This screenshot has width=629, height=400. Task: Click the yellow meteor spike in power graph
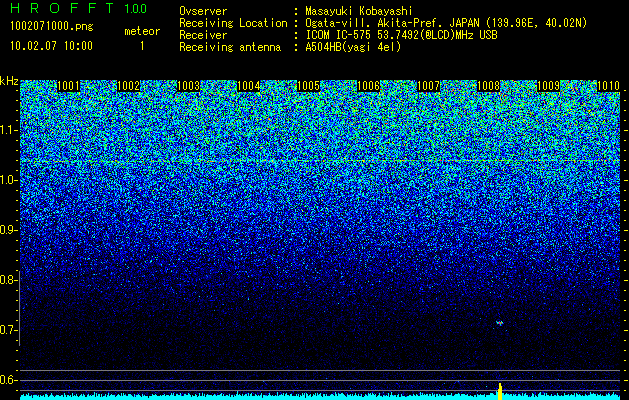[x=500, y=392]
